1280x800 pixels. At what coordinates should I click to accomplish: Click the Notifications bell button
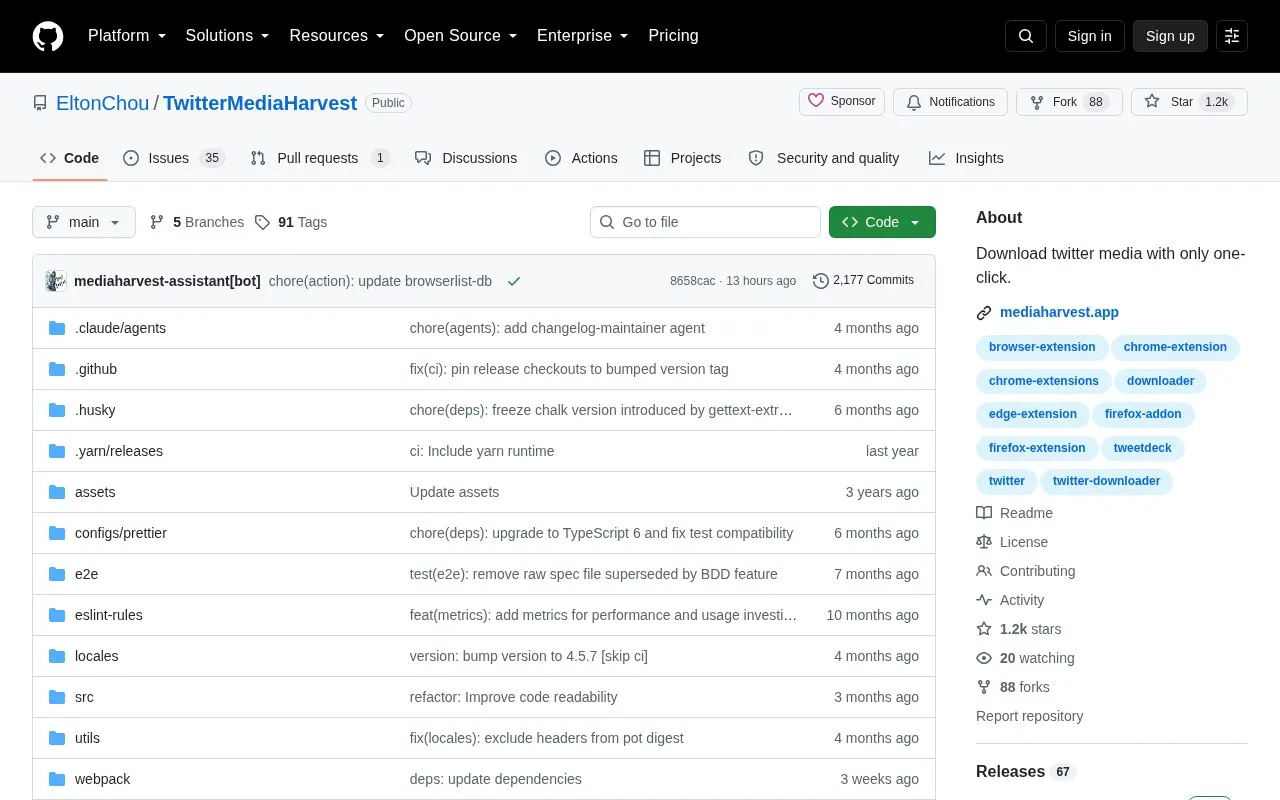[x=950, y=102]
